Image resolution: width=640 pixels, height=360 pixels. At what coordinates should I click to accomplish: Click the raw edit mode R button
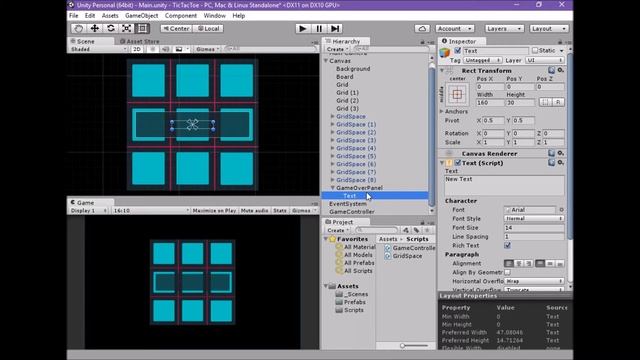(x=558, y=102)
